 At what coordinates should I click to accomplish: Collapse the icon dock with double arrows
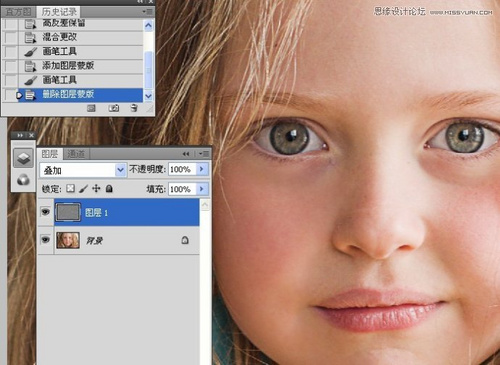pos(20,135)
